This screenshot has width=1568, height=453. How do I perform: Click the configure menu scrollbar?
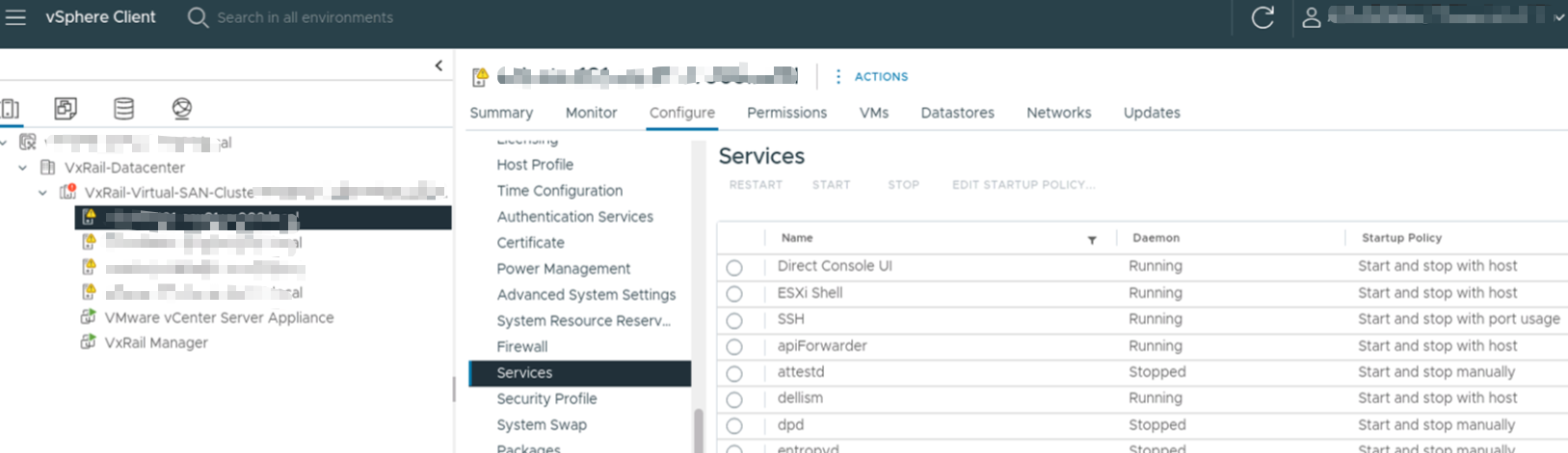pos(699,431)
